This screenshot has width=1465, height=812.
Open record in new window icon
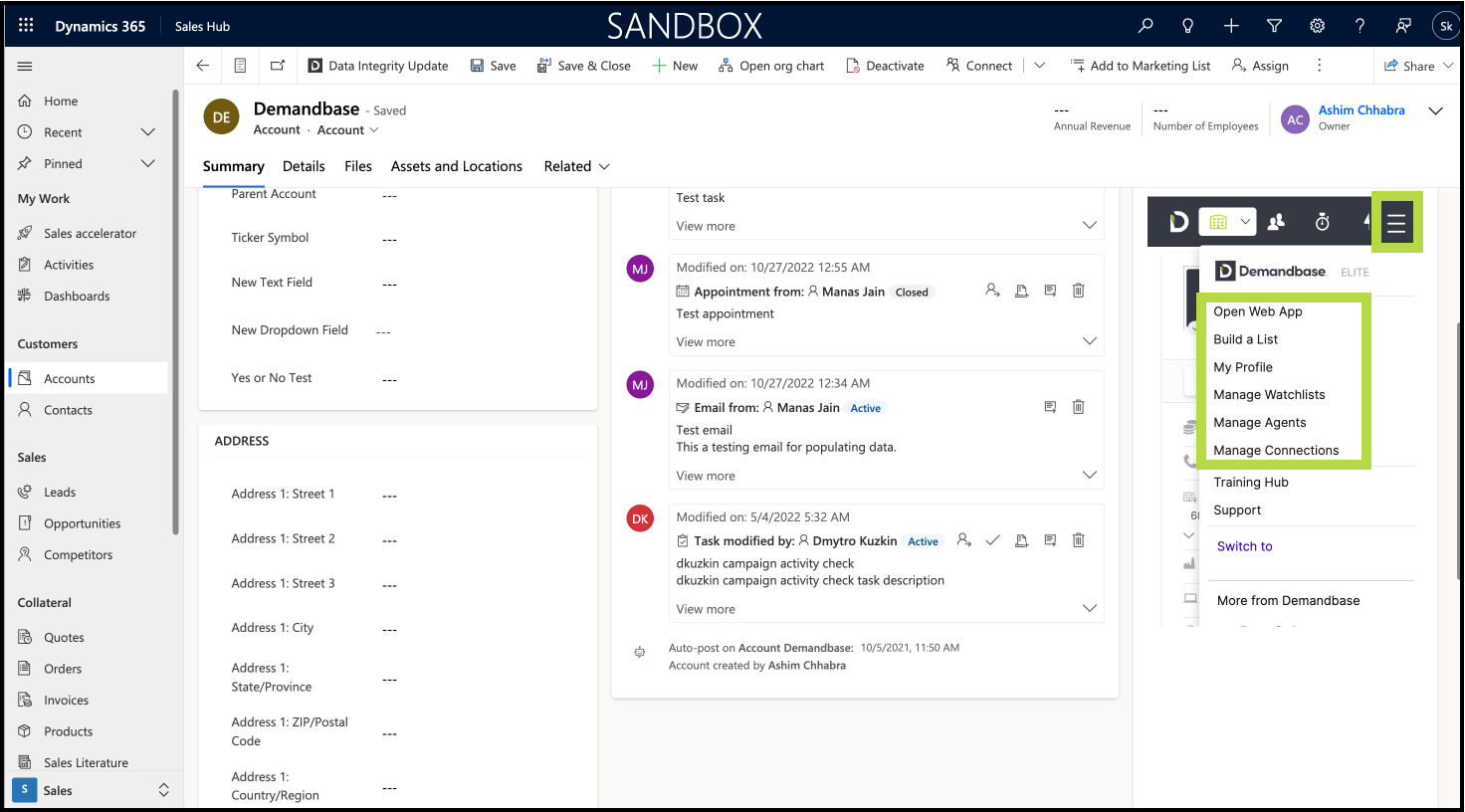pyautogui.click(x=278, y=66)
